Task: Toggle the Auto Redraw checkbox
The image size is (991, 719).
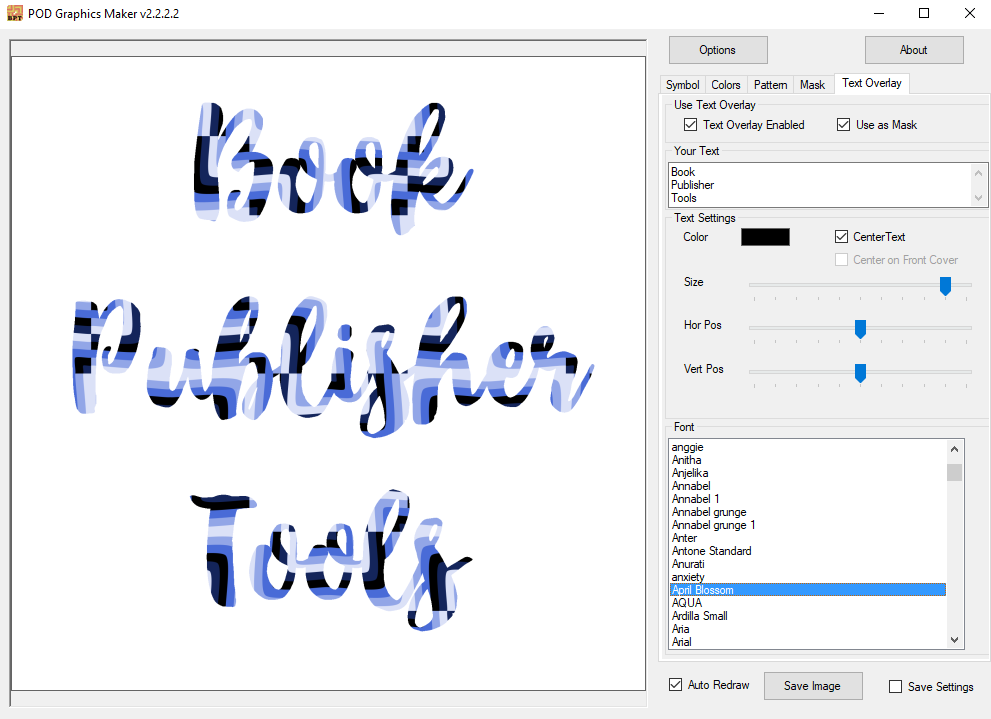Action: [676, 685]
